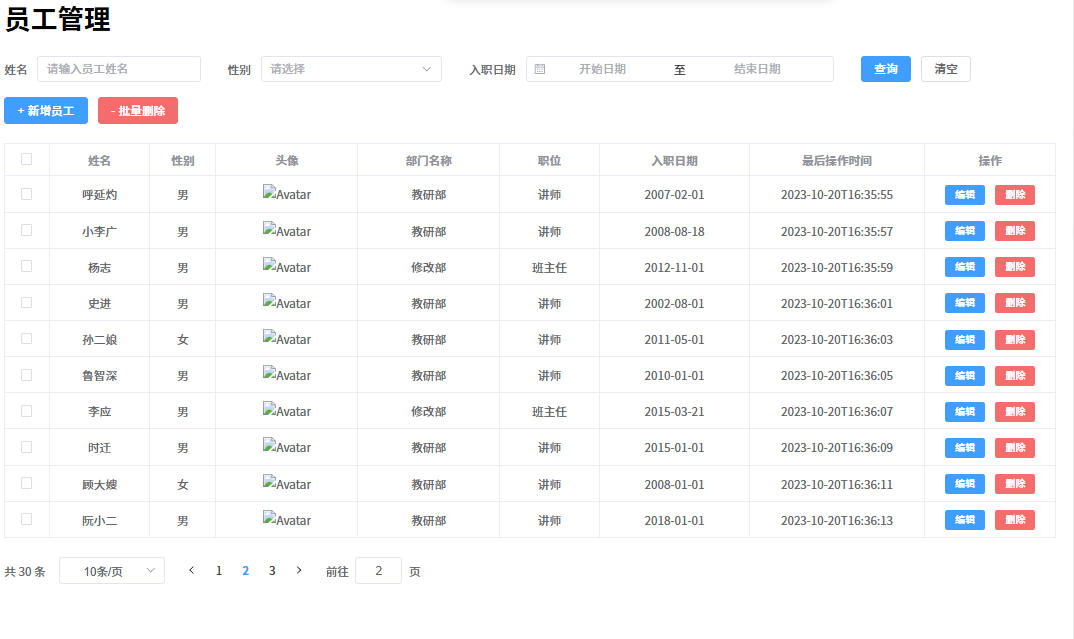
Task: Check the row checkbox for 史进
Action: 27,302
